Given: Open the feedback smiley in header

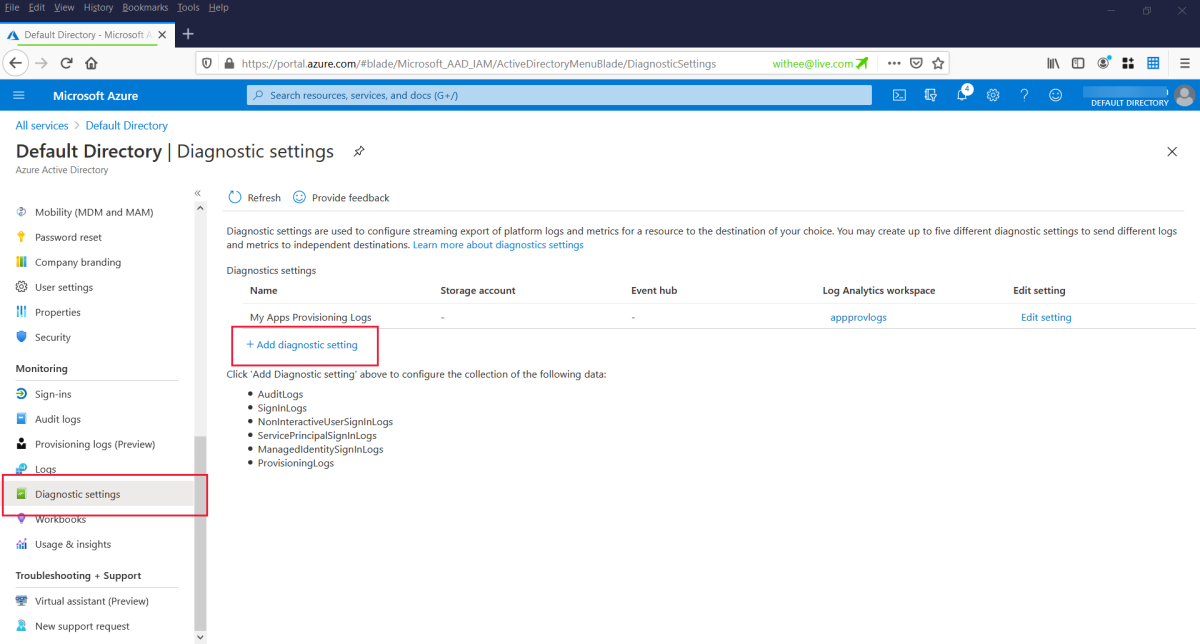Looking at the screenshot, I should point(1055,95).
